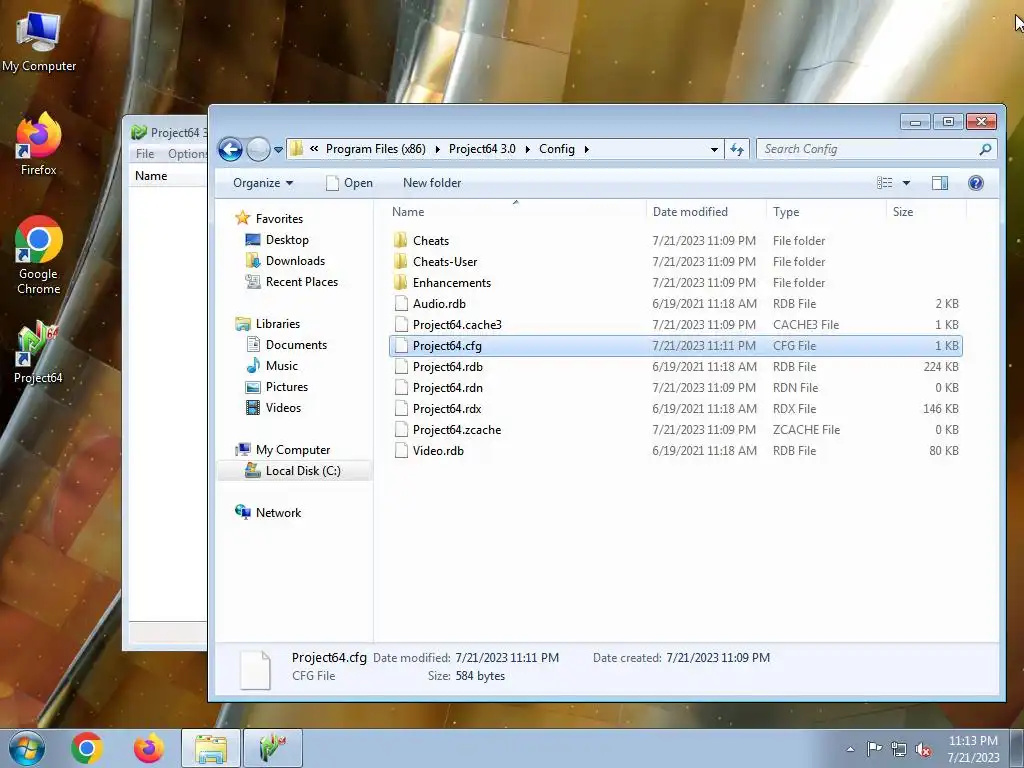Open the Organize menu

pyautogui.click(x=263, y=183)
